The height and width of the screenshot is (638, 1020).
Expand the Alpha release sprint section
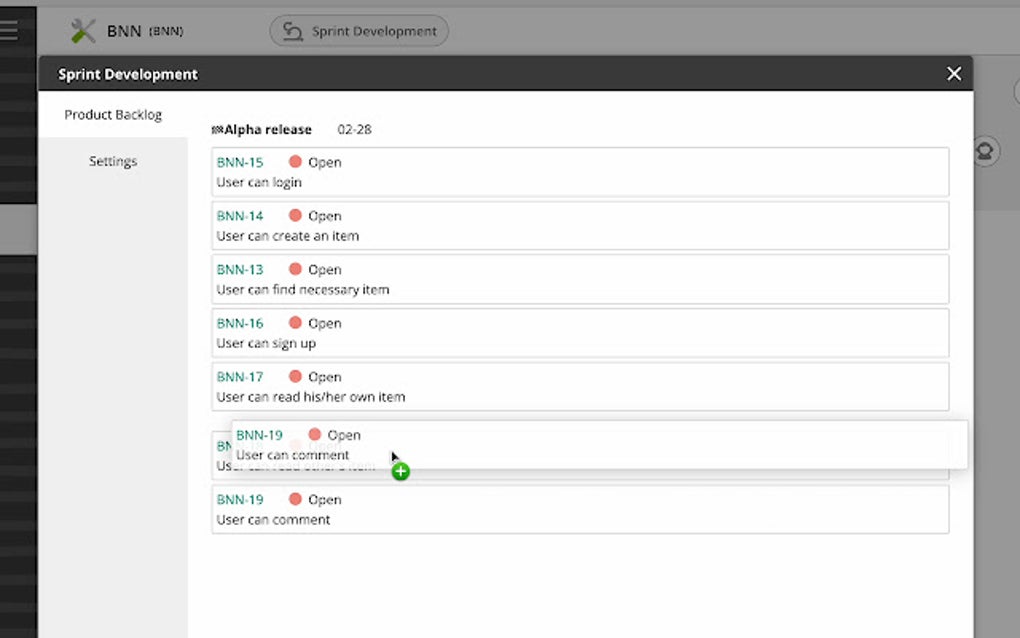(x=268, y=129)
